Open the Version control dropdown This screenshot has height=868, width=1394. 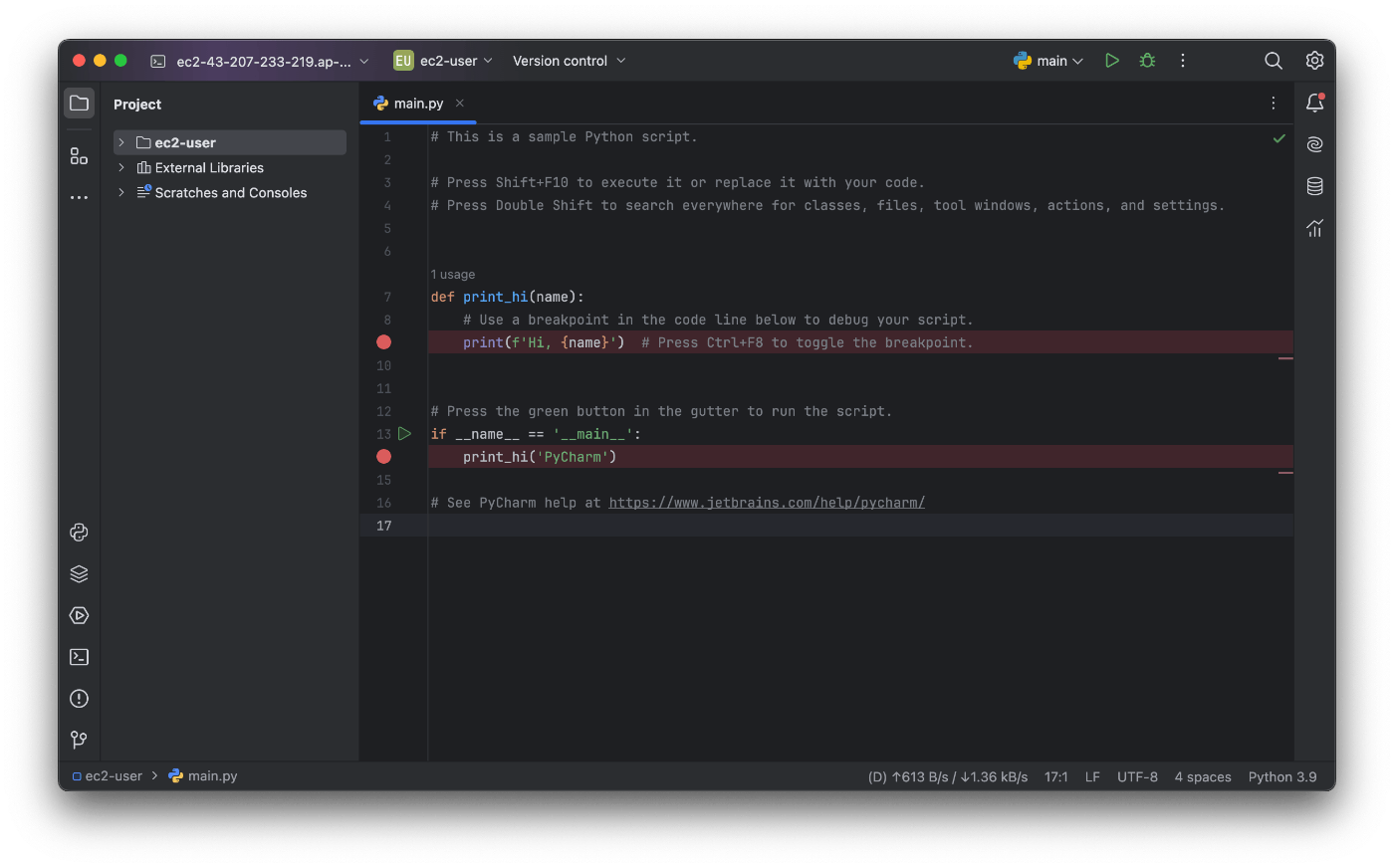click(570, 61)
